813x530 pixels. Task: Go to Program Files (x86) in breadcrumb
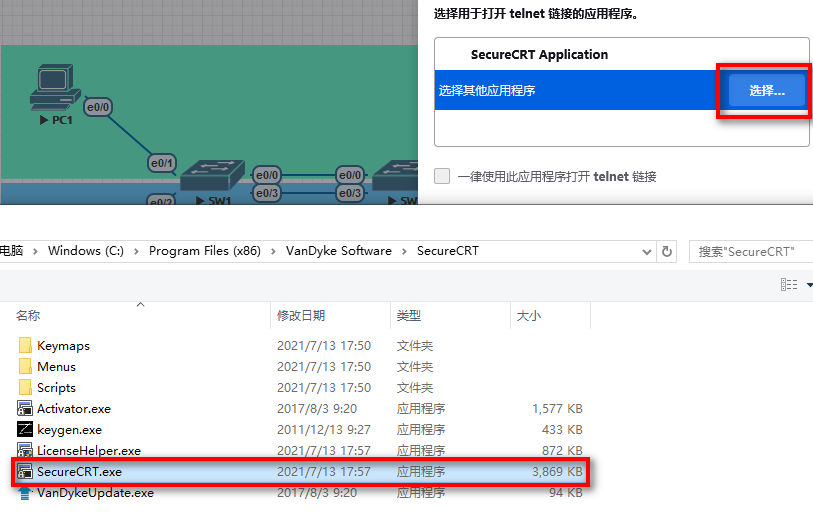[x=205, y=251]
